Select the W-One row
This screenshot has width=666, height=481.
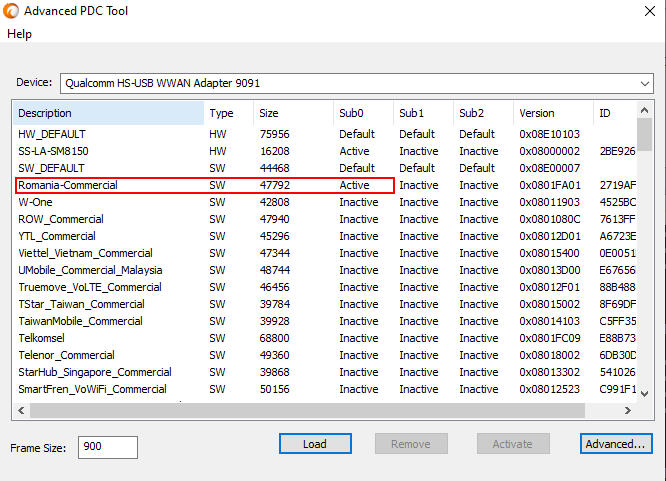click(325, 202)
